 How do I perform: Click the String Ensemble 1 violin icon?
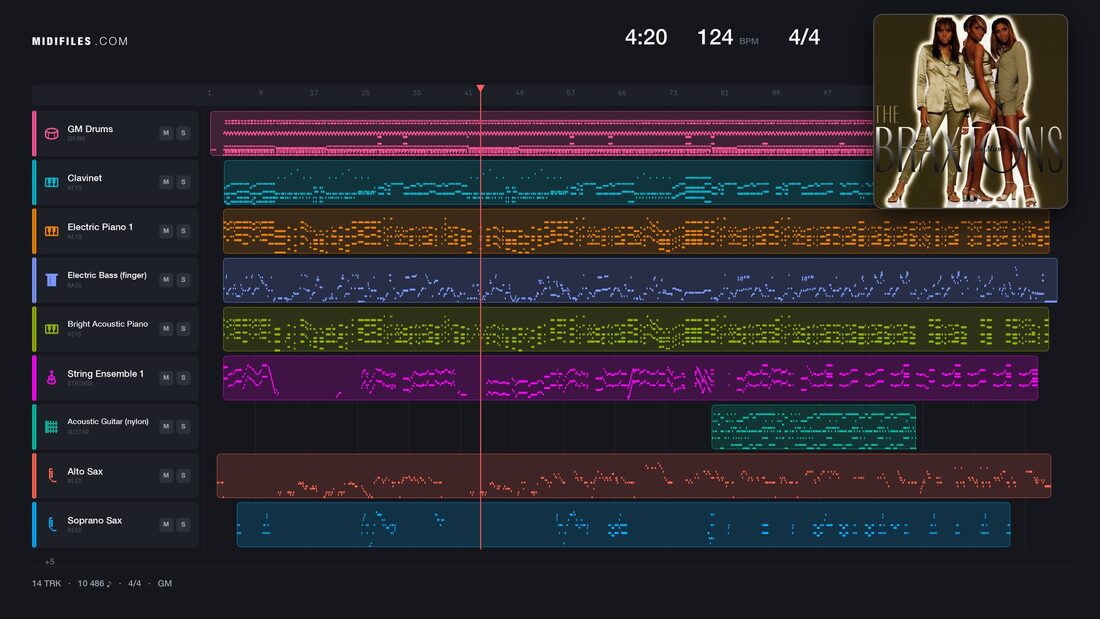pyautogui.click(x=51, y=378)
